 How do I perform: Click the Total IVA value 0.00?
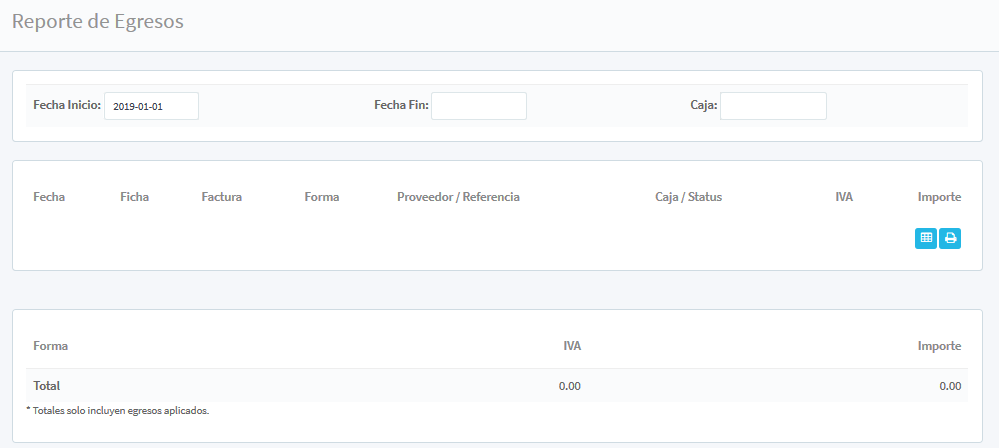tap(570, 385)
